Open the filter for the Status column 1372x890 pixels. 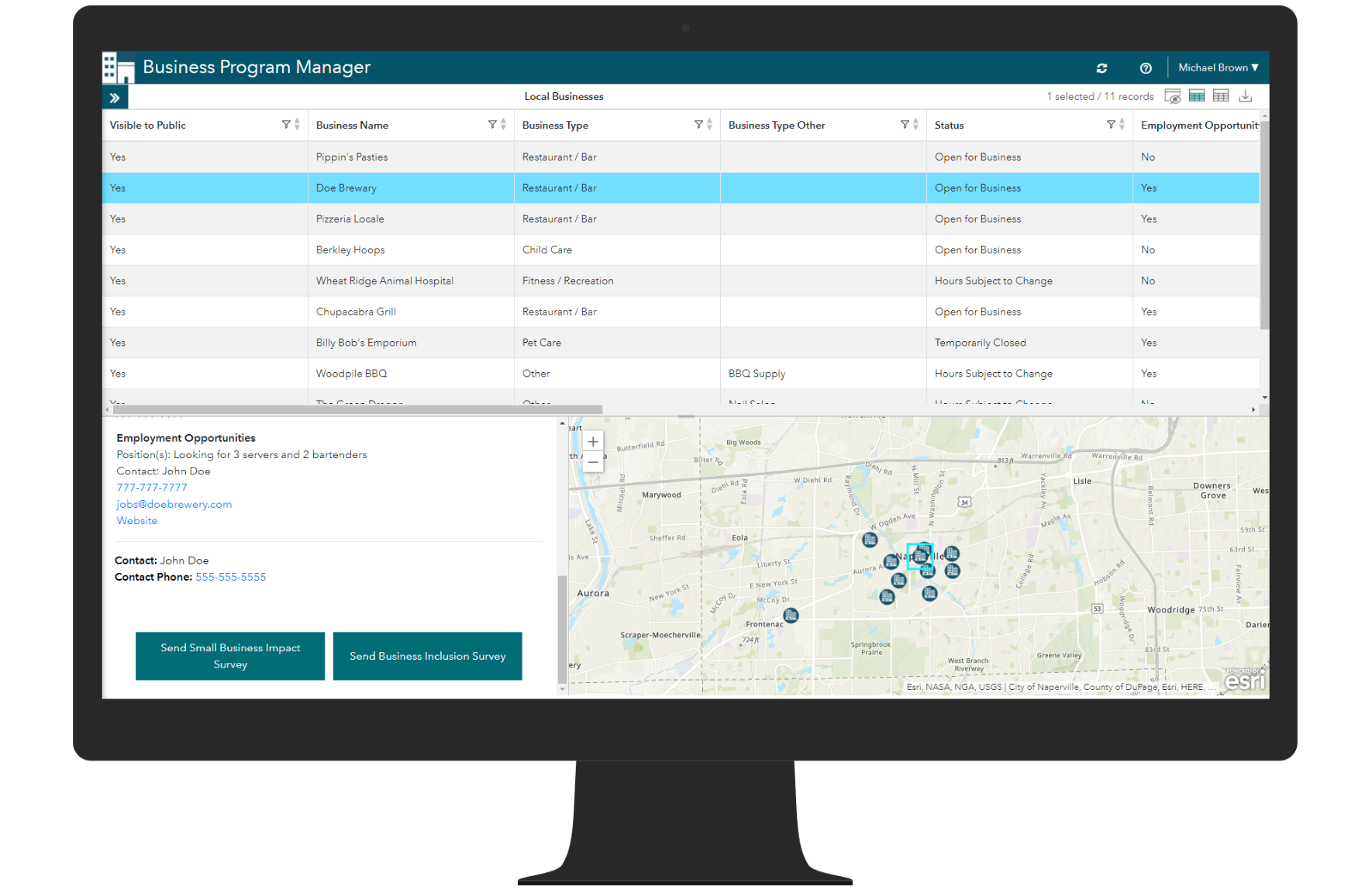click(1112, 124)
